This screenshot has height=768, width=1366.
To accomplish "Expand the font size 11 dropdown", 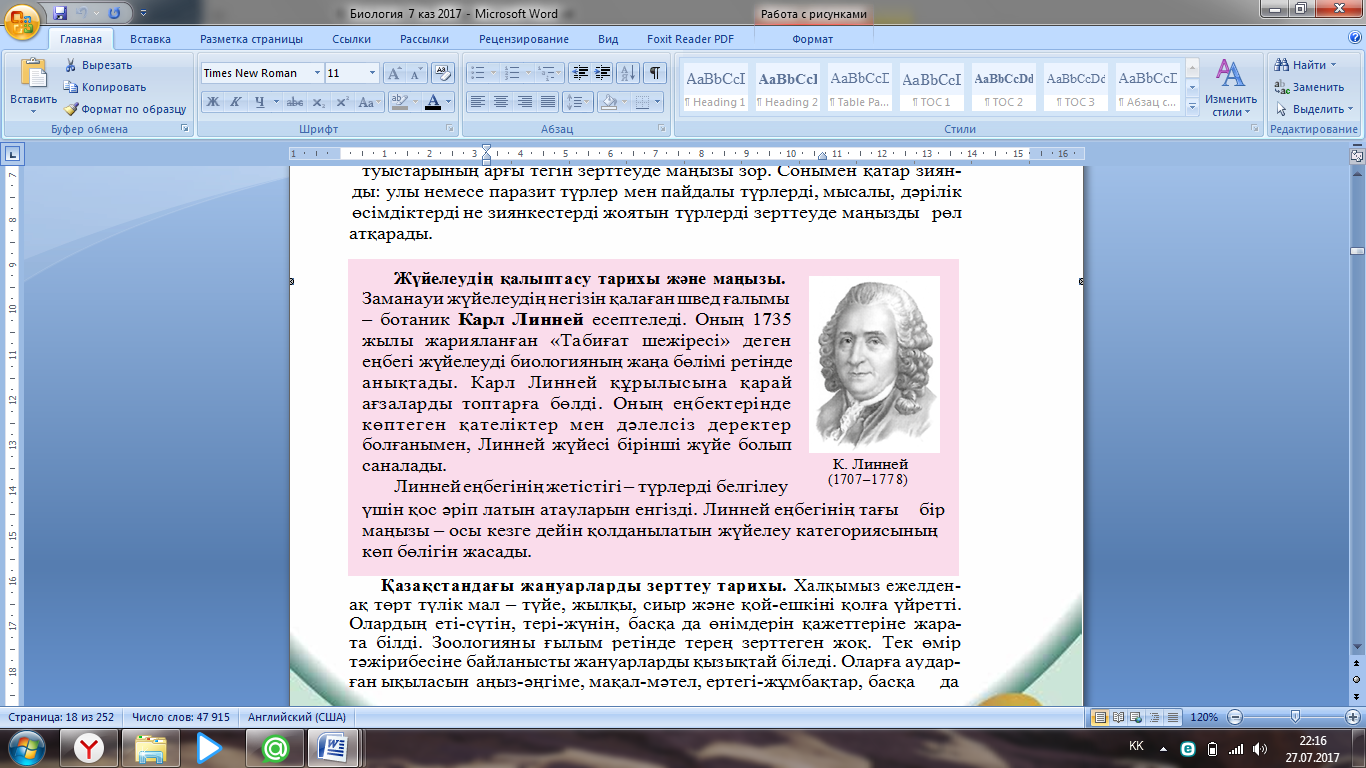I will pos(372,73).
